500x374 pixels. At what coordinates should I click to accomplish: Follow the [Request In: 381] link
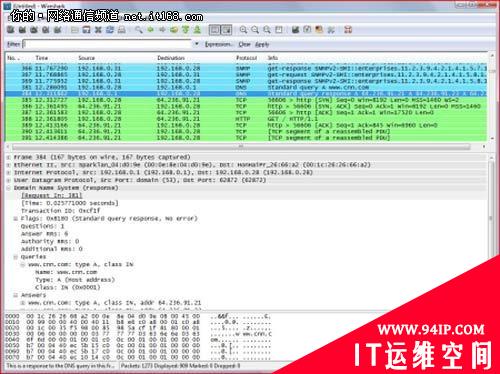[x=52, y=195]
